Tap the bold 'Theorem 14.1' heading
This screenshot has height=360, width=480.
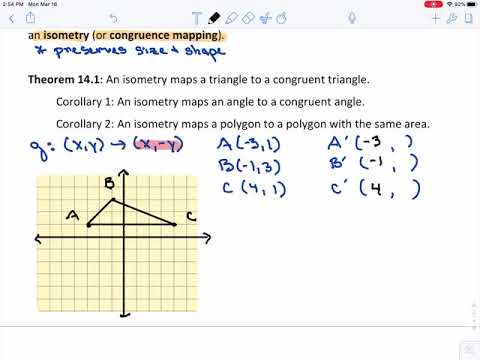[x=64, y=80]
